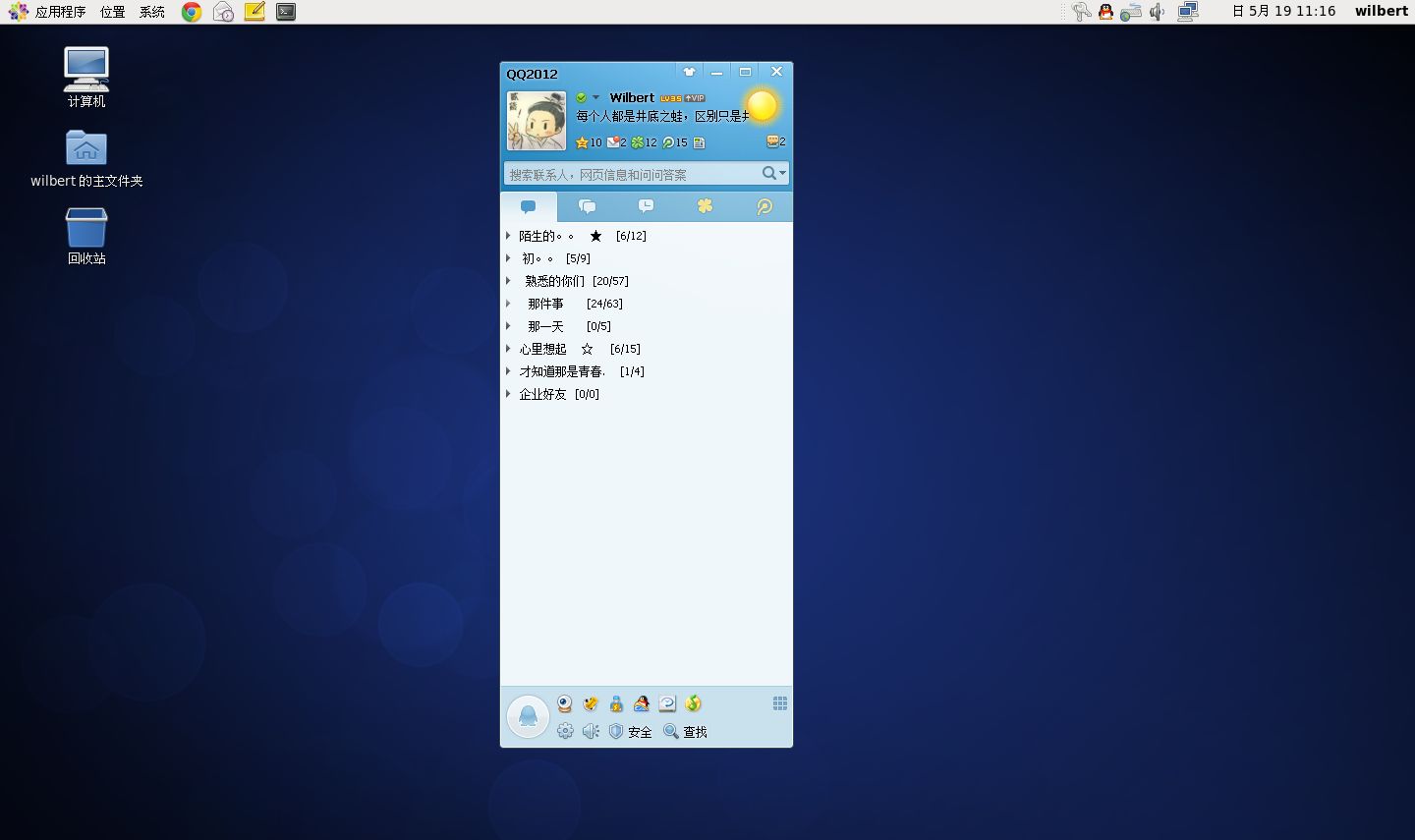Click the magnifier search icon in the search box
The image size is (1415, 840).
(x=769, y=173)
